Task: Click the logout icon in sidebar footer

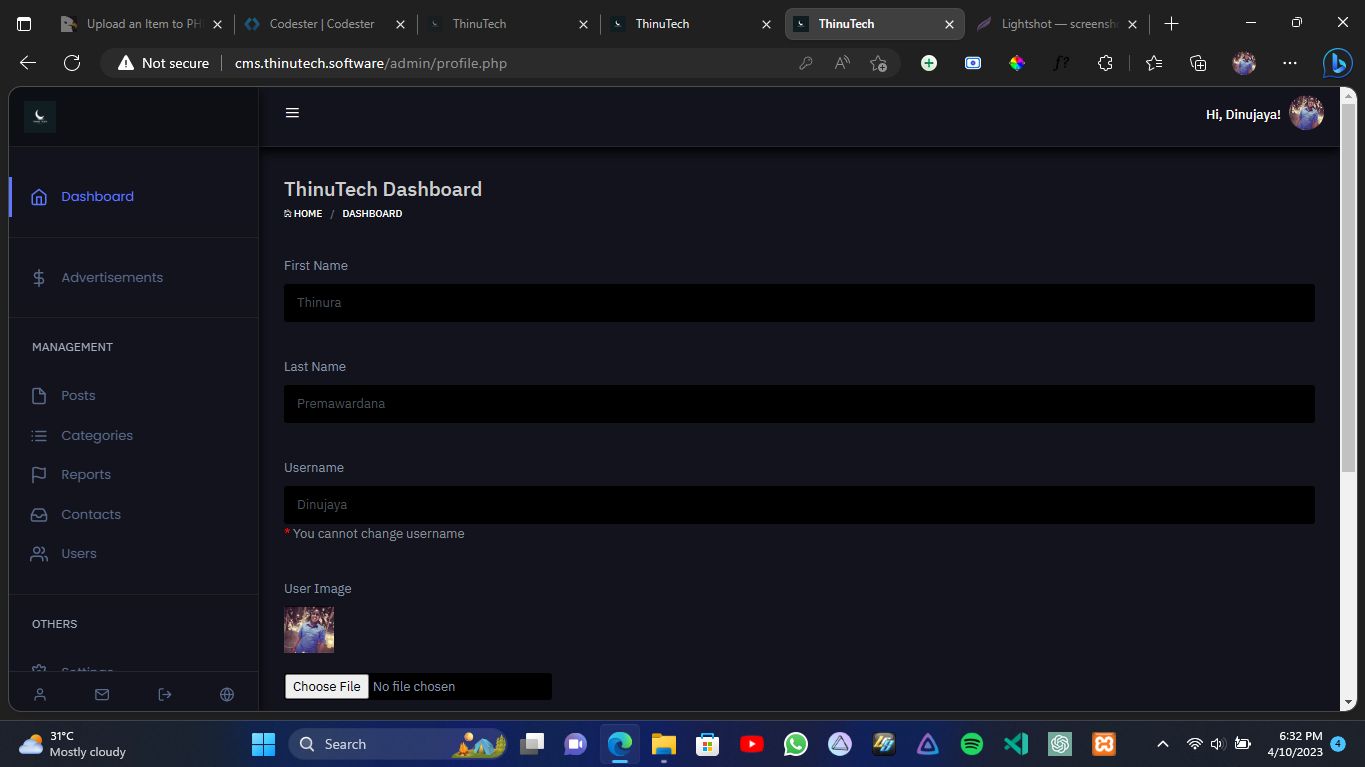Action: tap(165, 694)
